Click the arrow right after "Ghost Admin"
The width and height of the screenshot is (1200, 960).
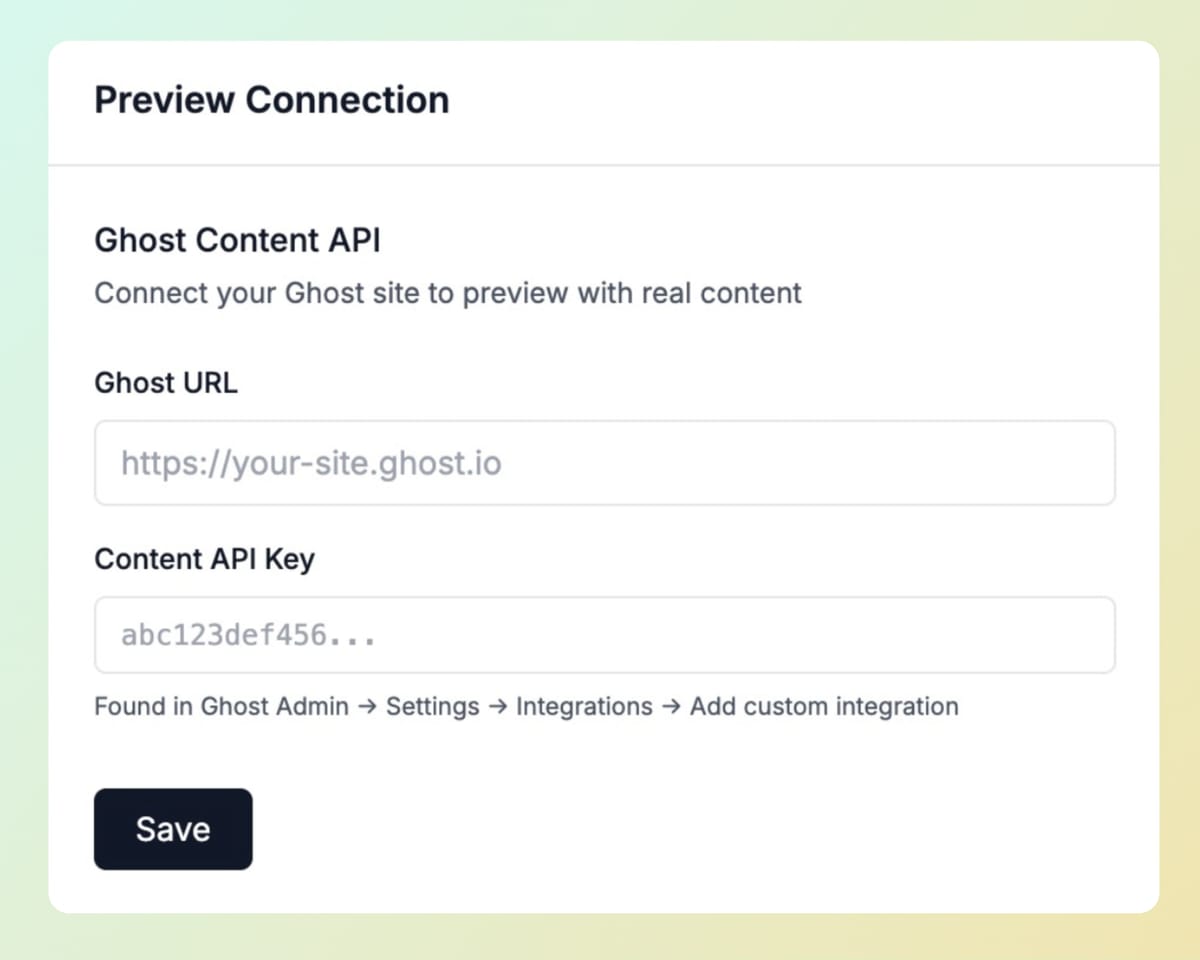click(x=367, y=707)
